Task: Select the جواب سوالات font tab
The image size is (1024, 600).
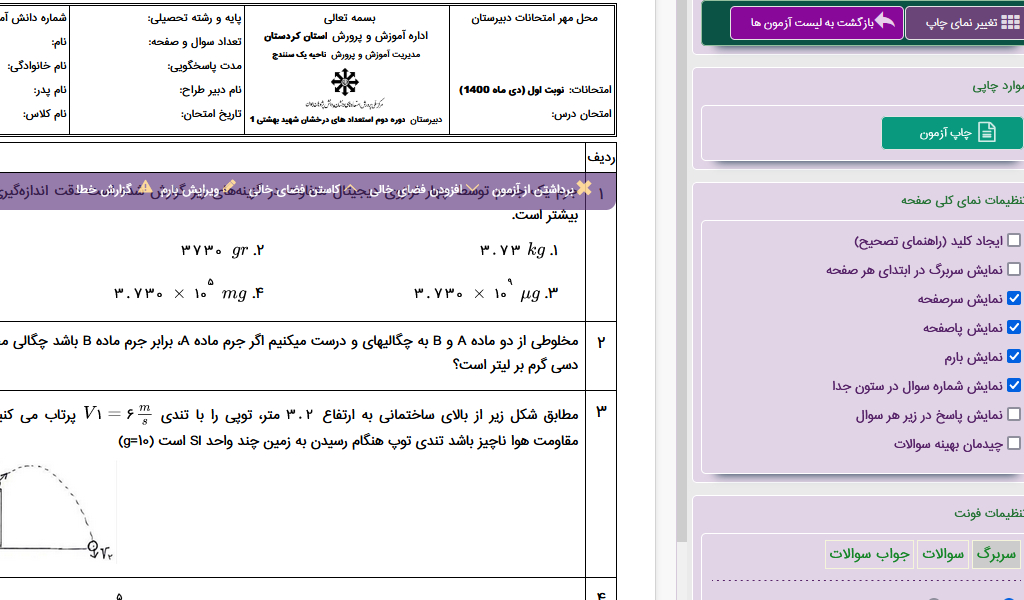Action: click(869, 554)
